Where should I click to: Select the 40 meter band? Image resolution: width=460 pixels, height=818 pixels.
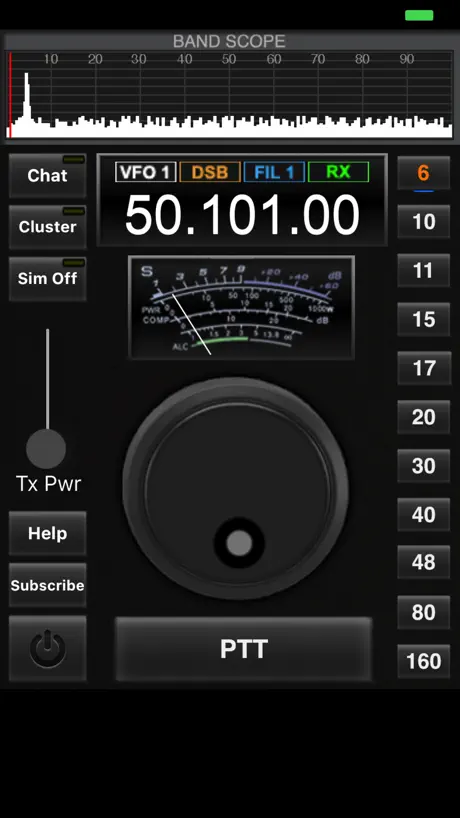click(x=423, y=514)
